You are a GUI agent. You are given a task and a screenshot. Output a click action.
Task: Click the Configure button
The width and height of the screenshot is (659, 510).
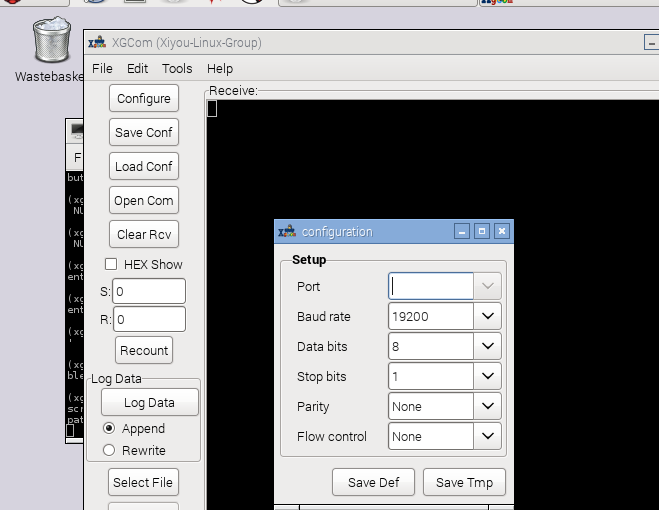(144, 98)
